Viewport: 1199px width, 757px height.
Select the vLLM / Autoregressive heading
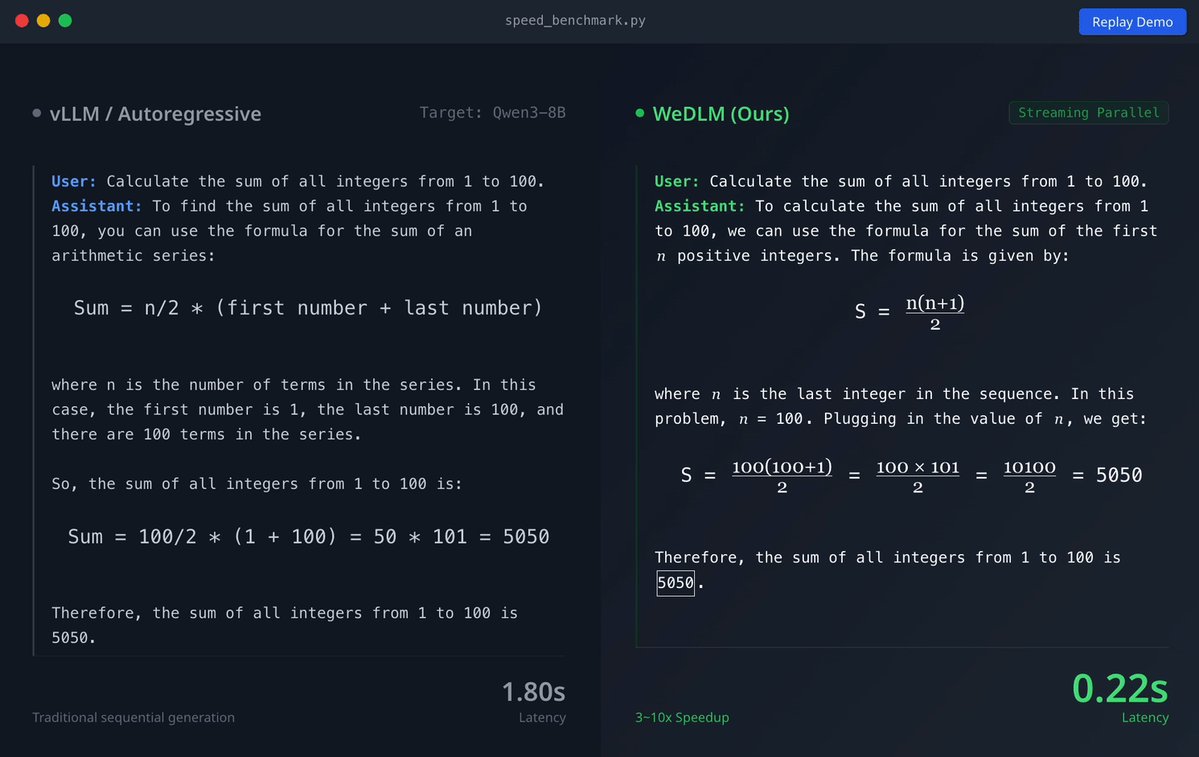pyautogui.click(x=155, y=114)
